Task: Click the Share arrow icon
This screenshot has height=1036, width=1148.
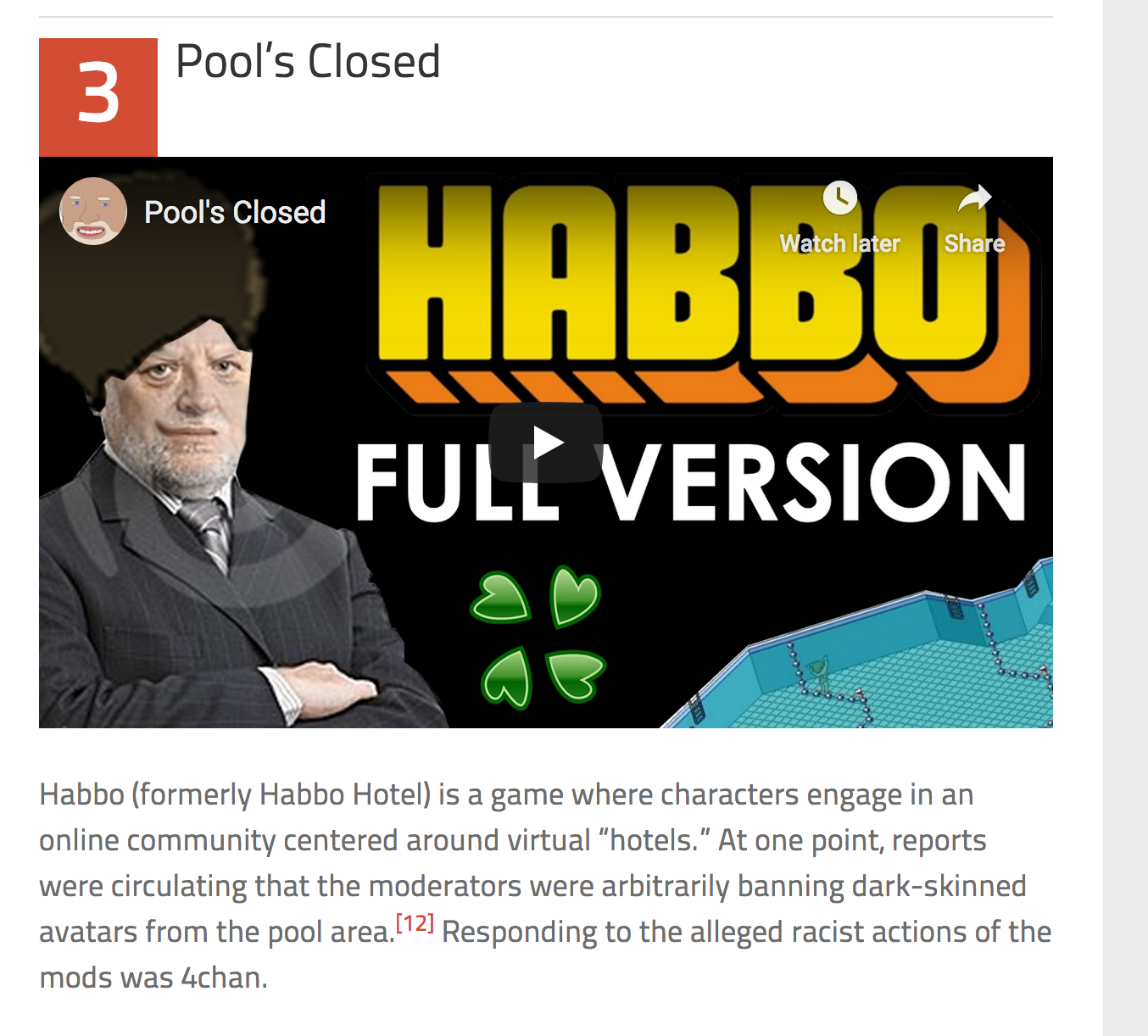Action: point(974,198)
